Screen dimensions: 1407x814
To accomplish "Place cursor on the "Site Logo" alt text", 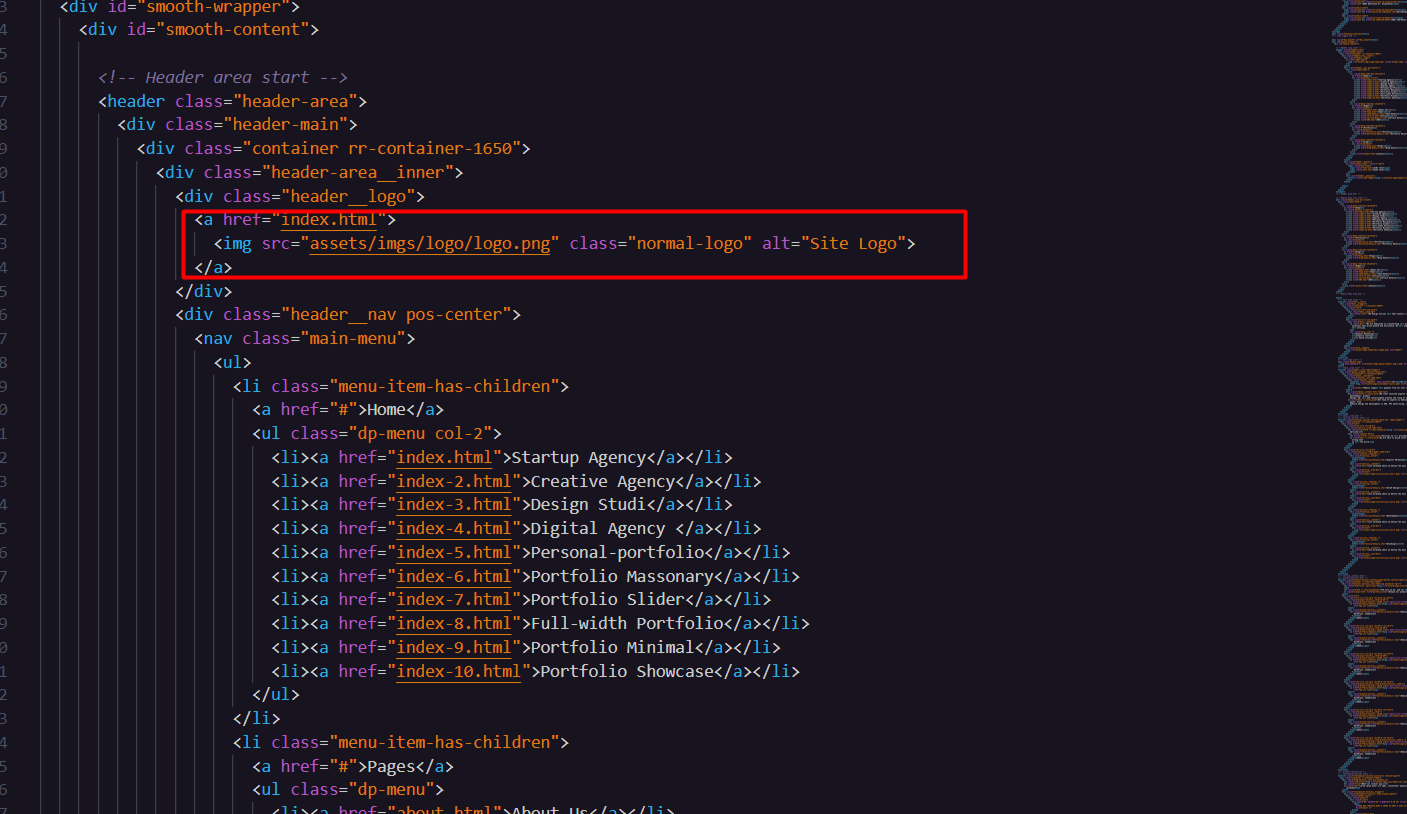I will (x=853, y=243).
